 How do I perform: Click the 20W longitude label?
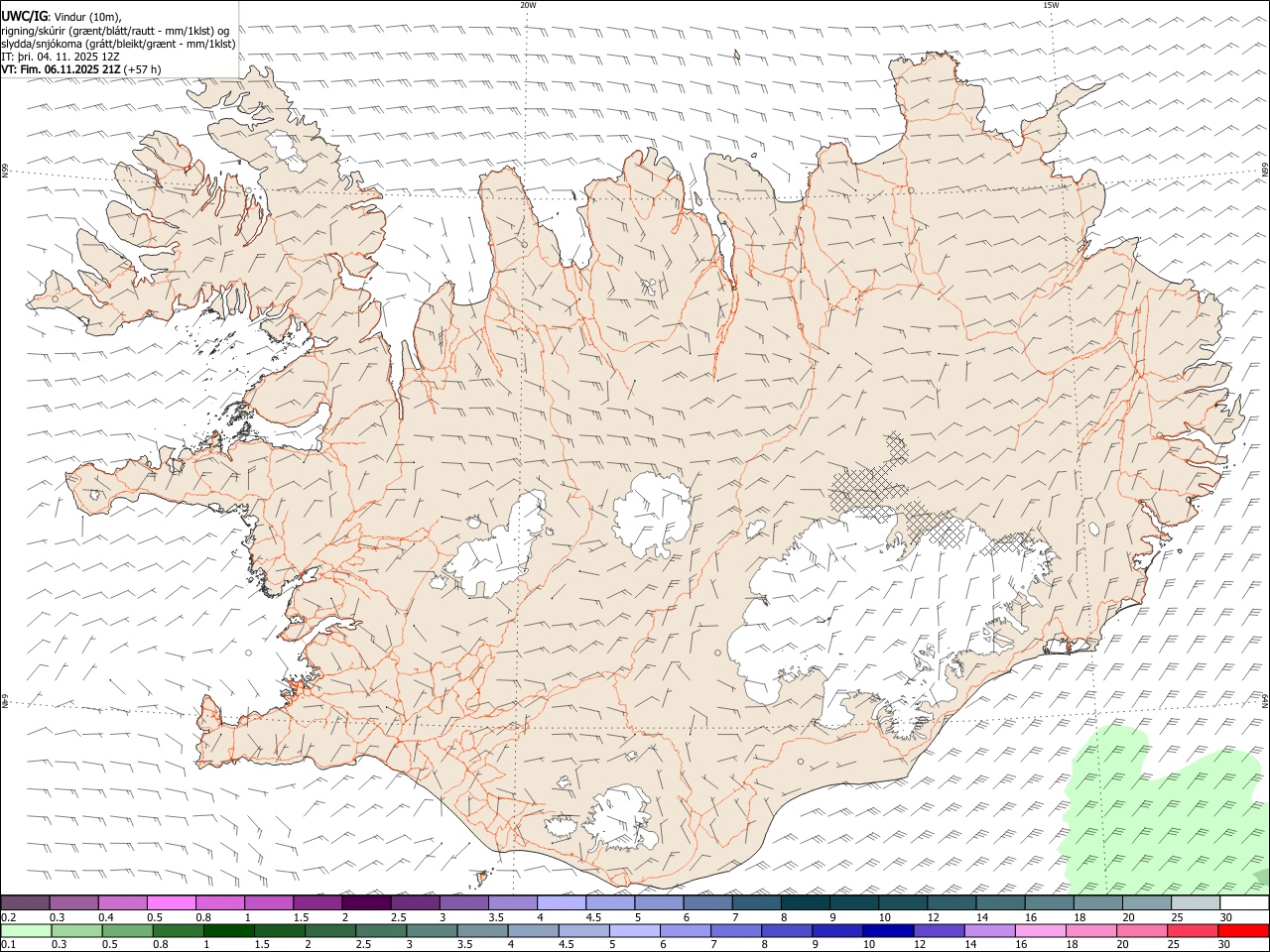point(528,5)
